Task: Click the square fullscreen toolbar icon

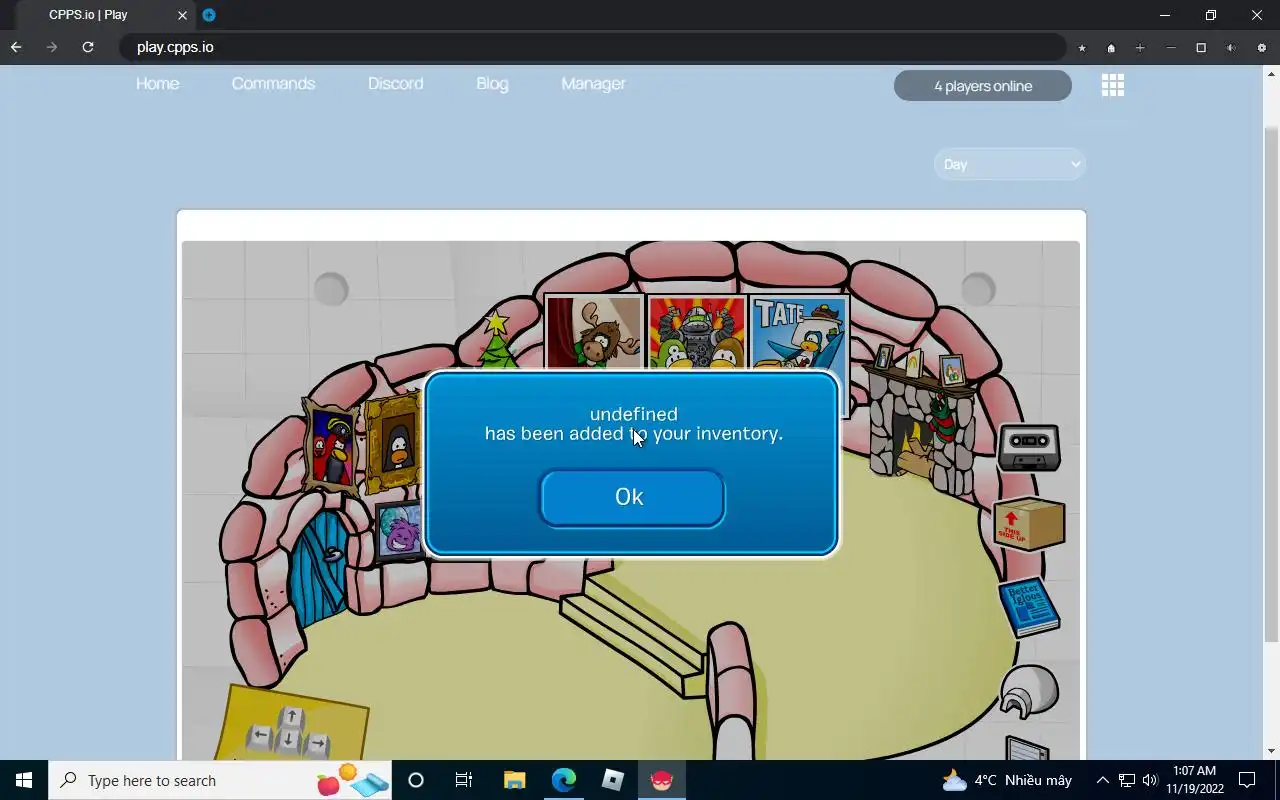Action: [x=1201, y=48]
